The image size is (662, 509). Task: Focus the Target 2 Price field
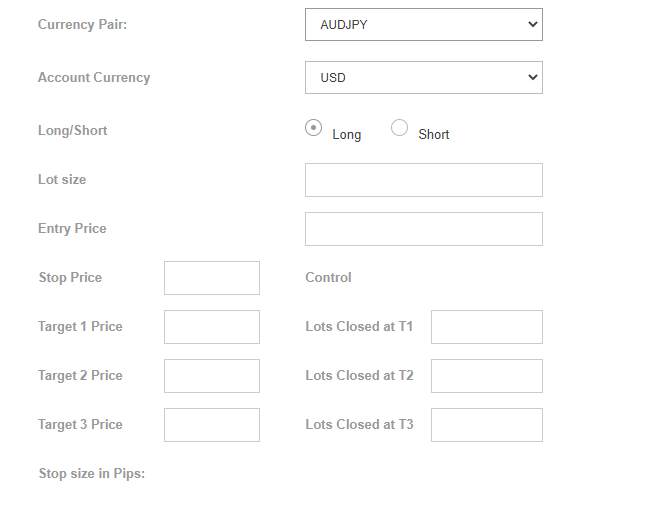[212, 376]
